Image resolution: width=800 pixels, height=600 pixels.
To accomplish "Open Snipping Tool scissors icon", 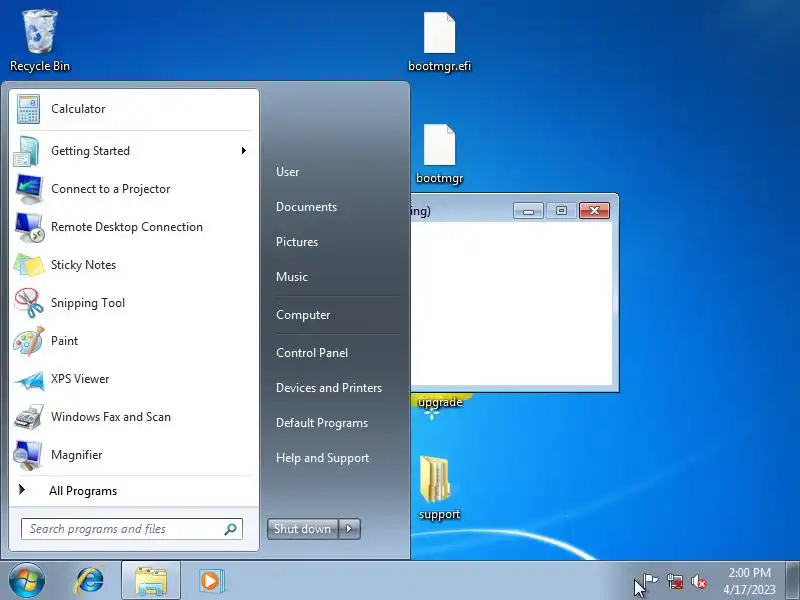I will point(29,303).
